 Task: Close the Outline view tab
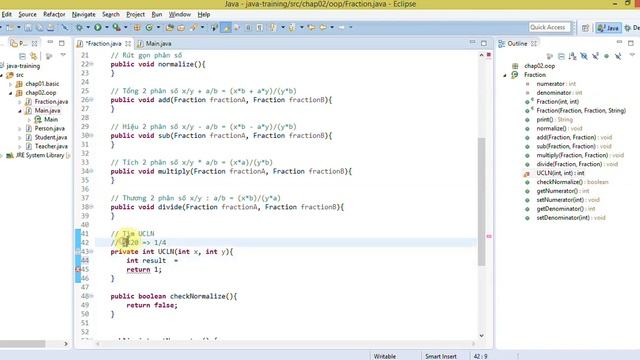(534, 43)
